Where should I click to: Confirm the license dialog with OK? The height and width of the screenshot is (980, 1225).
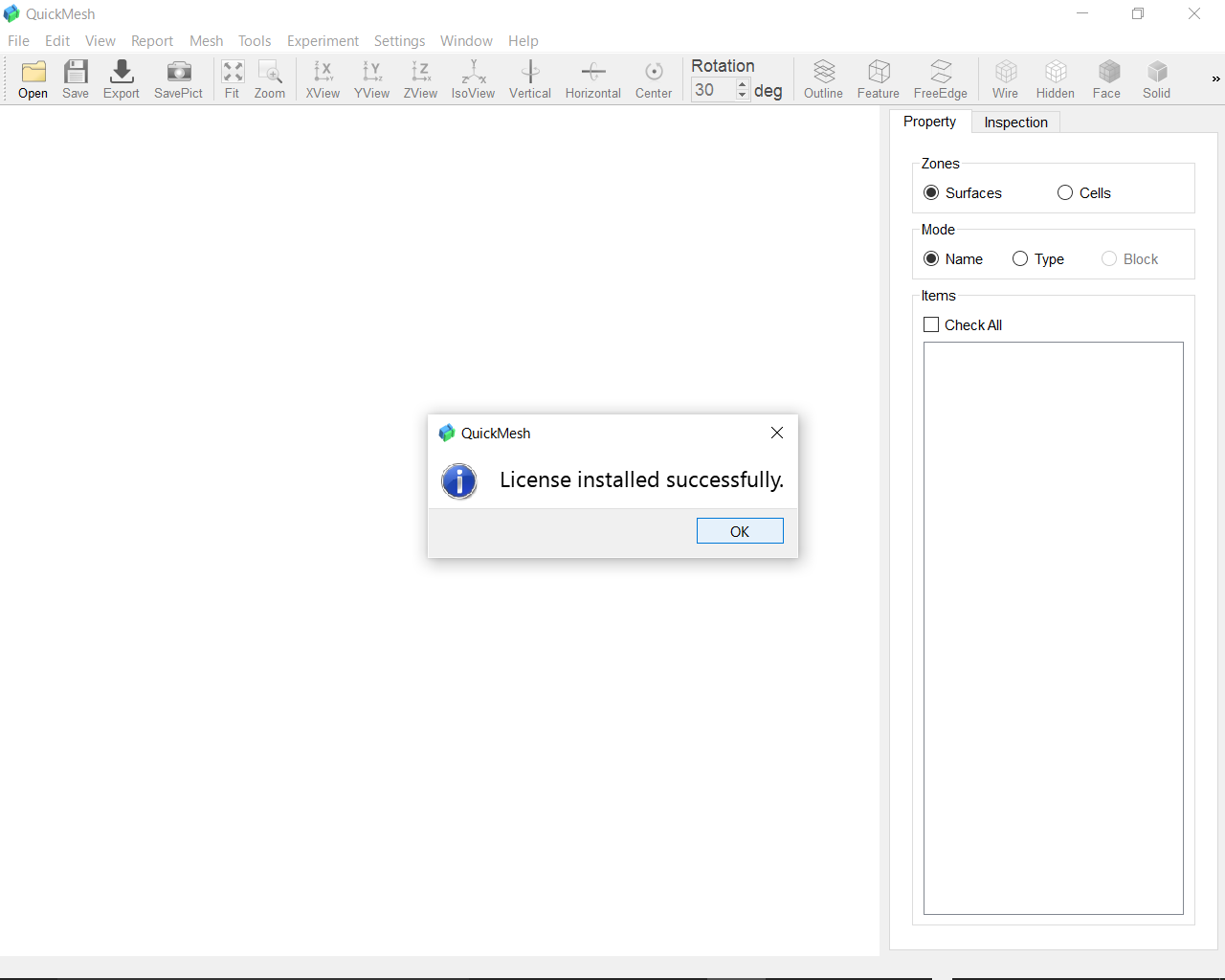coord(740,531)
